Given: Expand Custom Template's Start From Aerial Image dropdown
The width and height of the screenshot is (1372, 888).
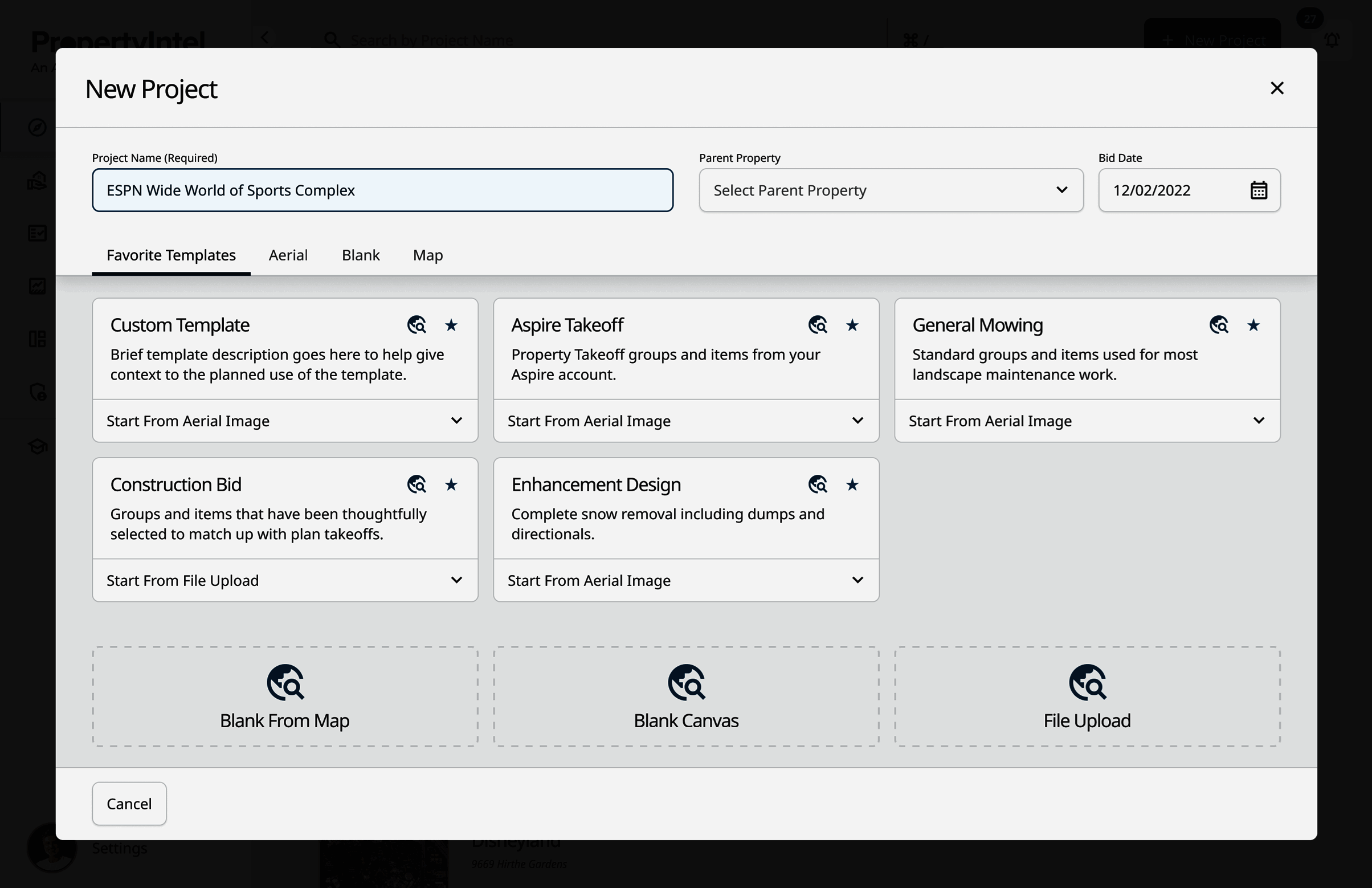Looking at the screenshot, I should point(285,421).
